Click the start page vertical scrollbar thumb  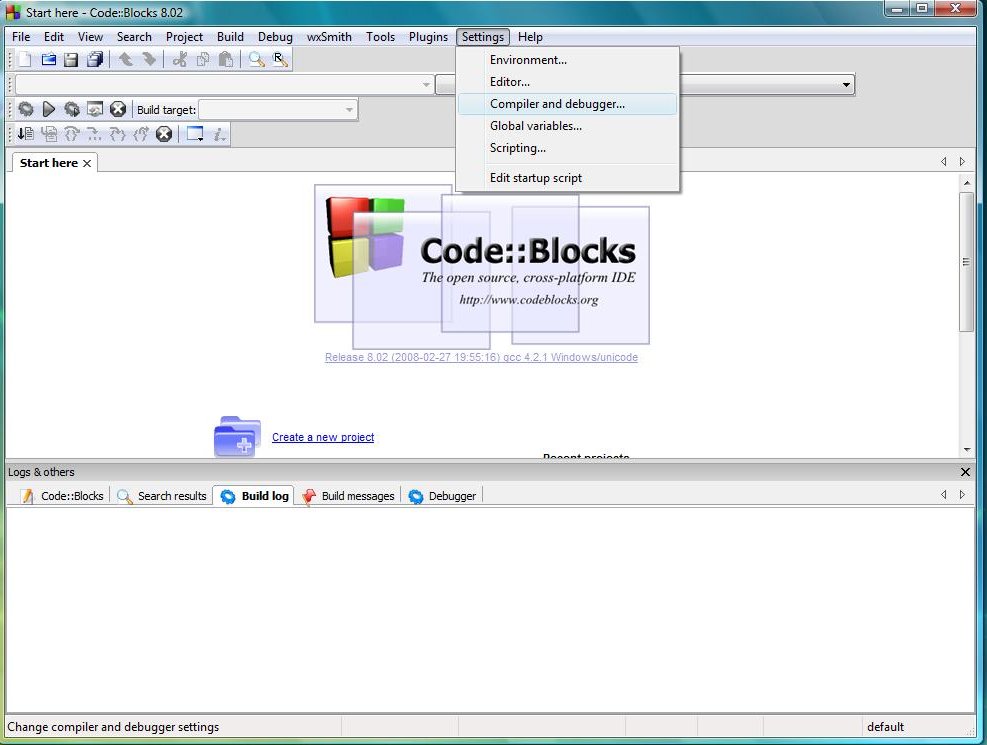pos(966,262)
